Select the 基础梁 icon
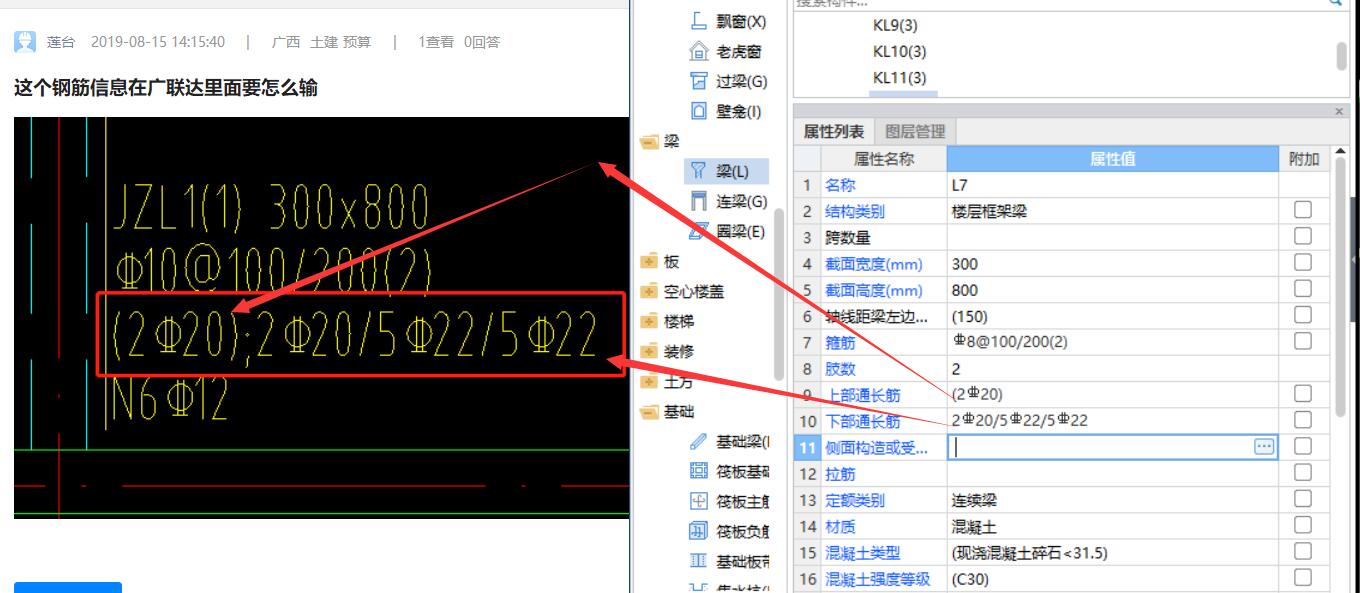This screenshot has width=1360, height=593. (x=699, y=442)
